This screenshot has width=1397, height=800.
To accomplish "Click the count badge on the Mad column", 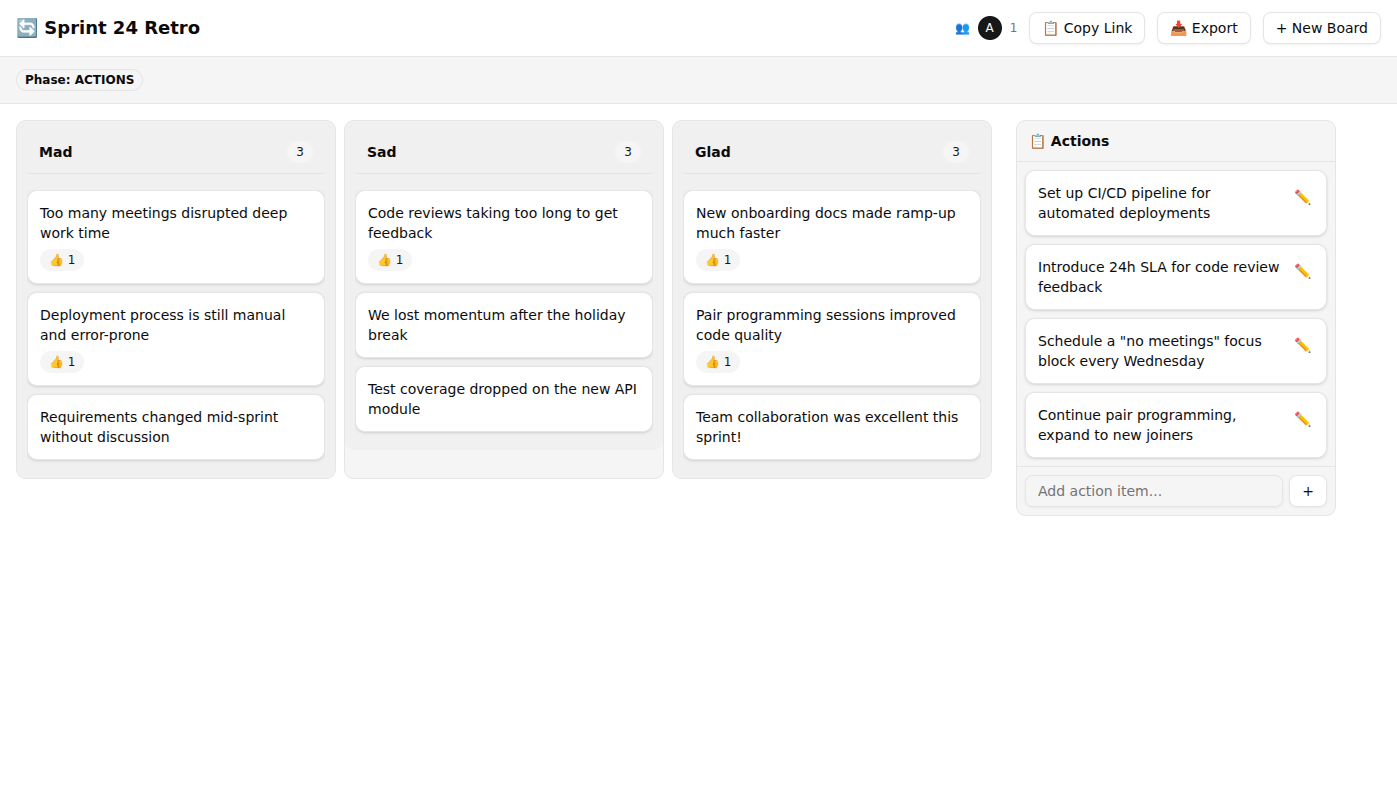I will click(299, 152).
